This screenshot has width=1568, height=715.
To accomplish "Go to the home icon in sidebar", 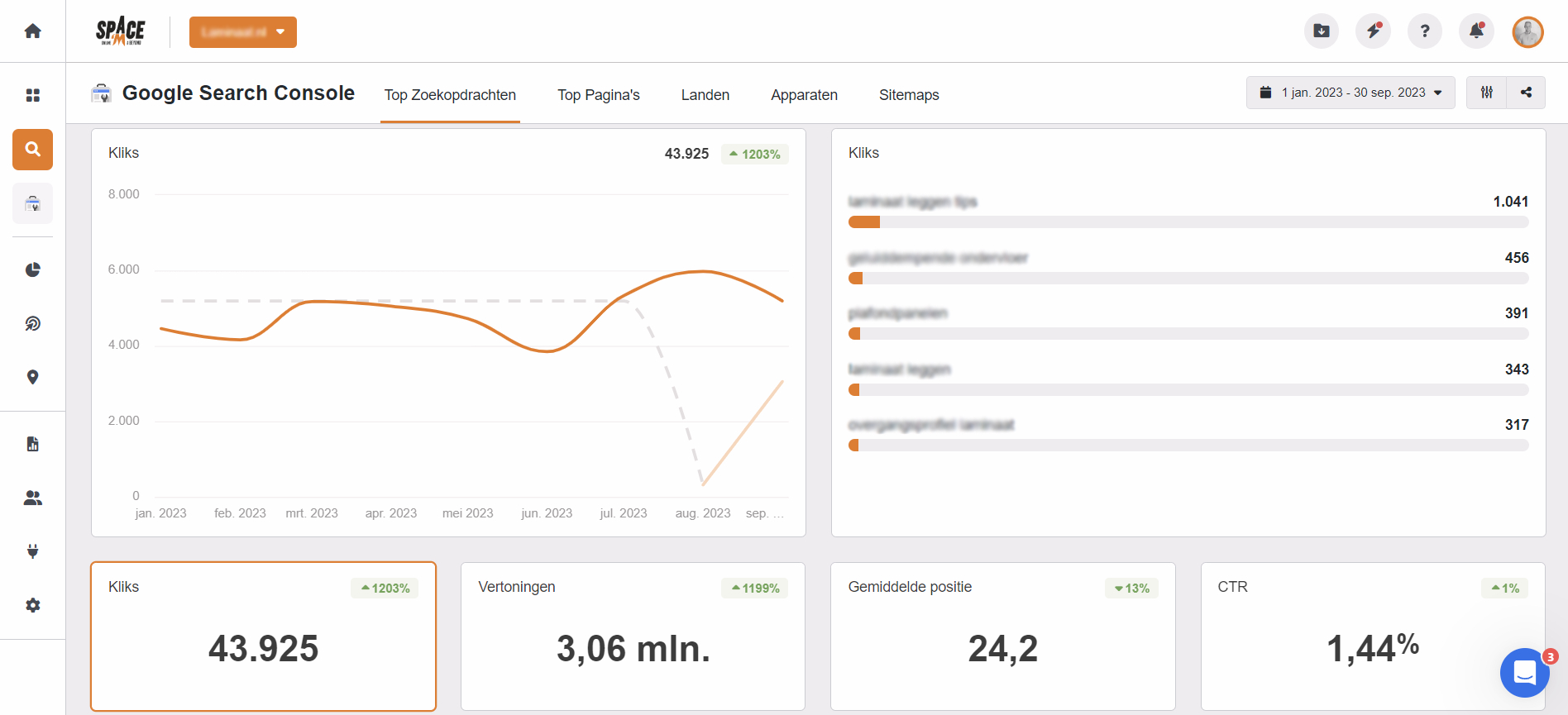I will click(32, 31).
